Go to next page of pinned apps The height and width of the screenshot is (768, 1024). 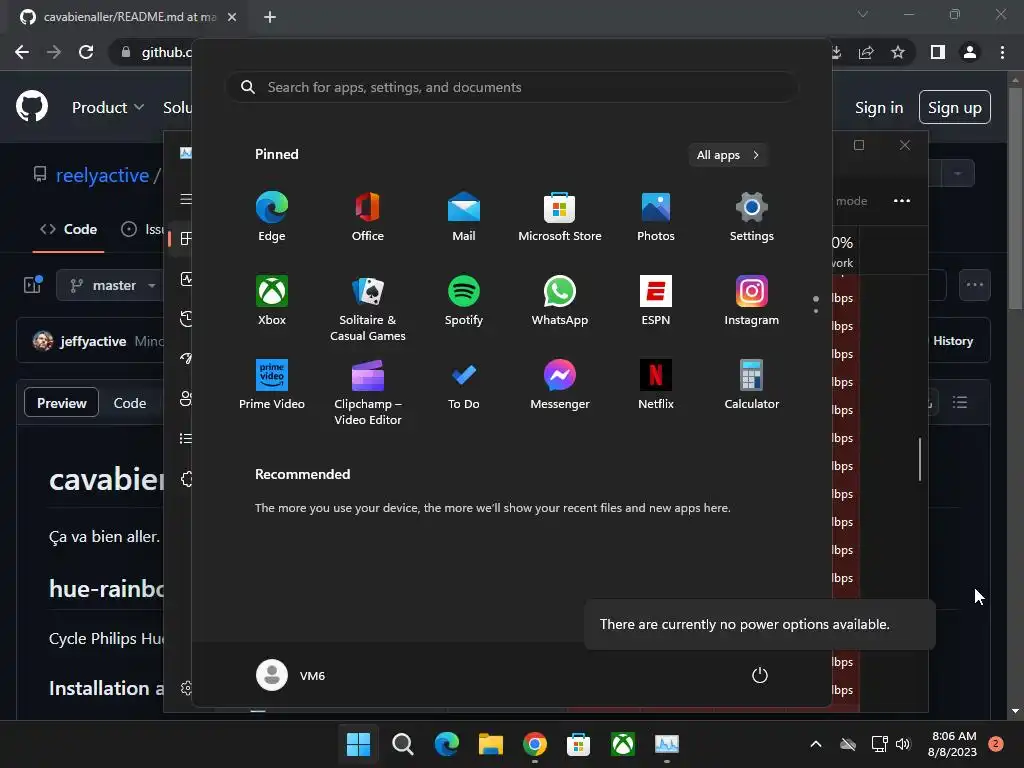(816, 311)
